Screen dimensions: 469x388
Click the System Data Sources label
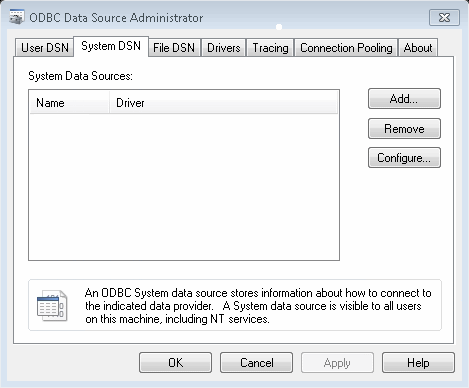point(80,76)
